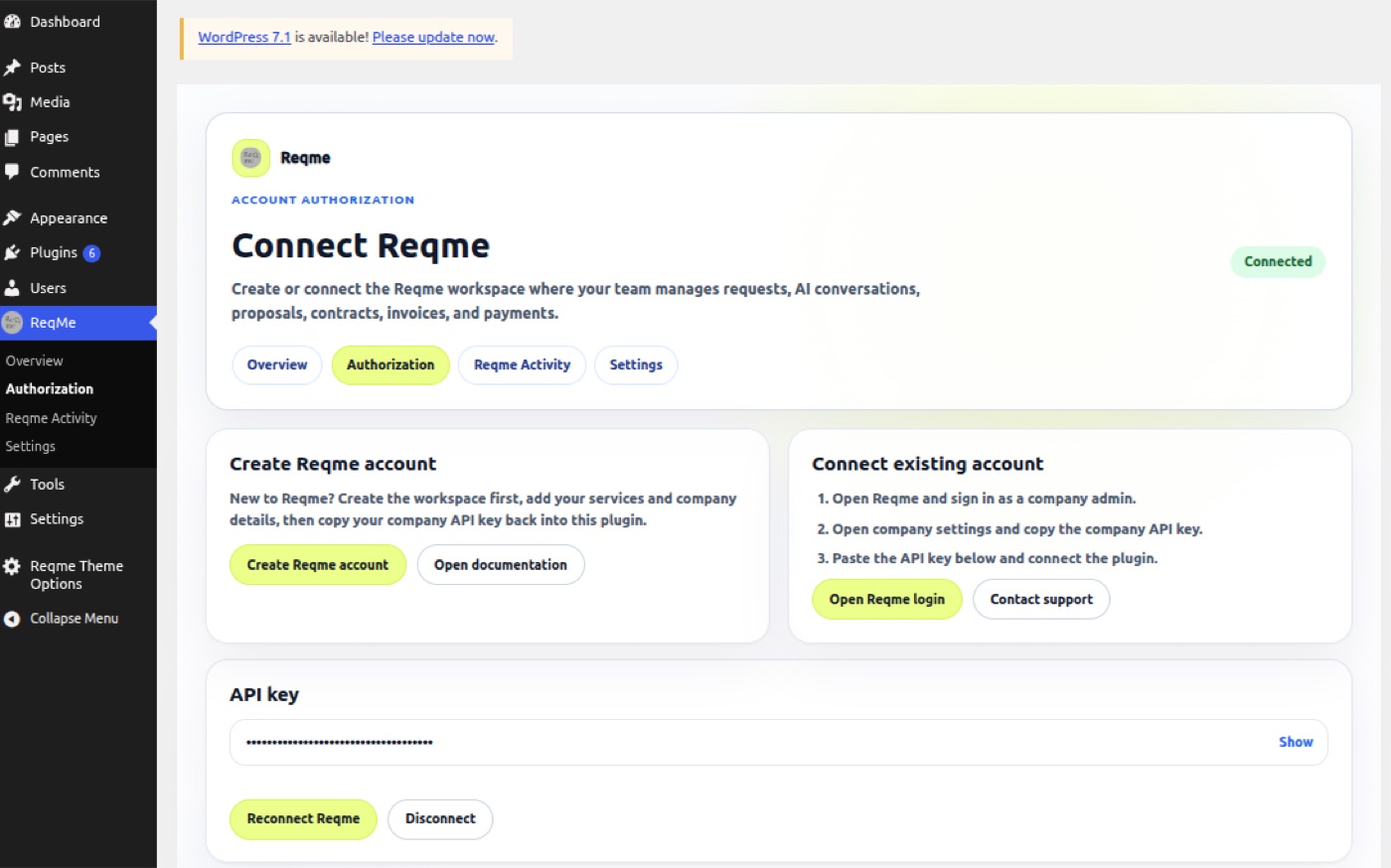Open Reqme Theme Options
Viewport: 1391px width, 868px height.
tap(78, 575)
